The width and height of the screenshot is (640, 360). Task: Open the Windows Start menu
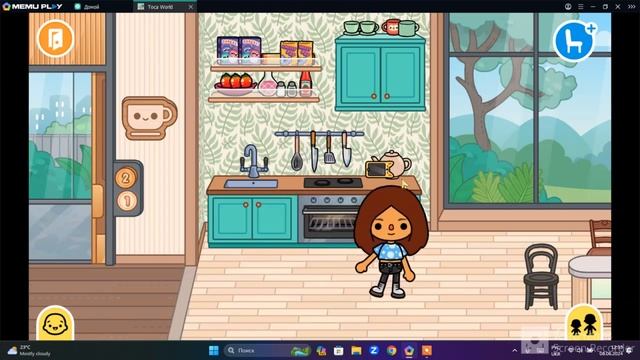(213, 351)
